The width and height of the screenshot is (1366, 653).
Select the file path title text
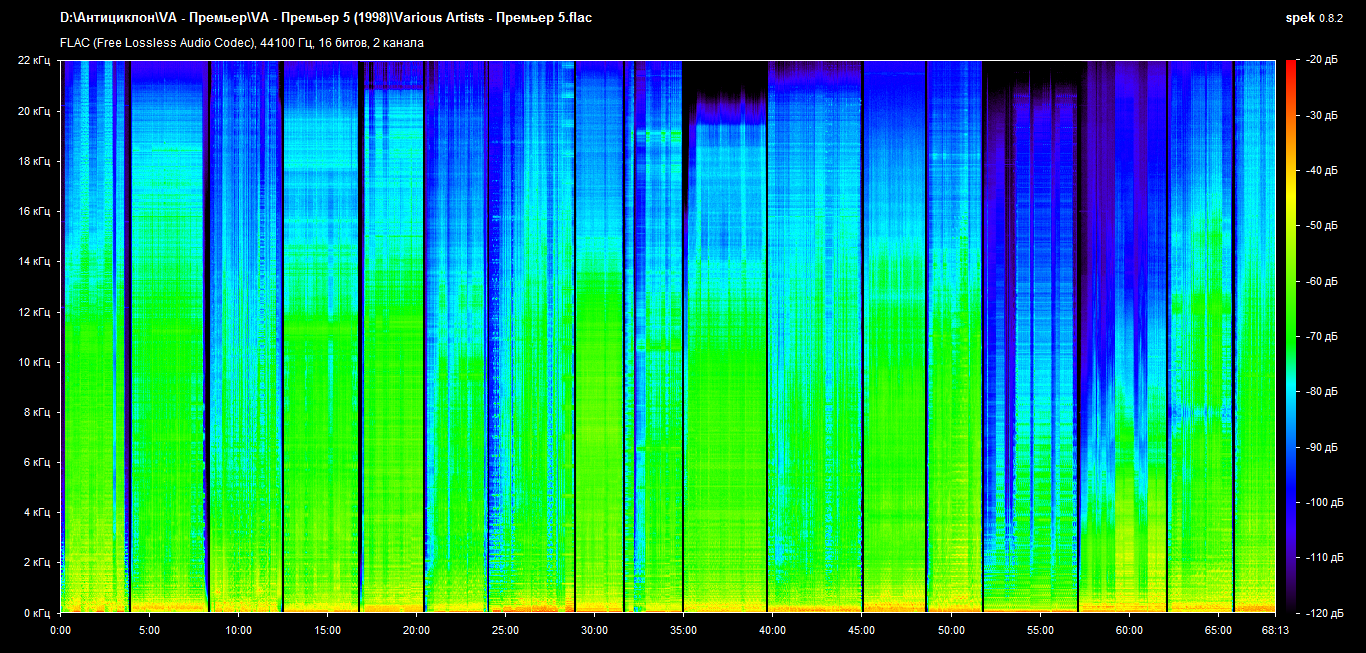coord(326,18)
